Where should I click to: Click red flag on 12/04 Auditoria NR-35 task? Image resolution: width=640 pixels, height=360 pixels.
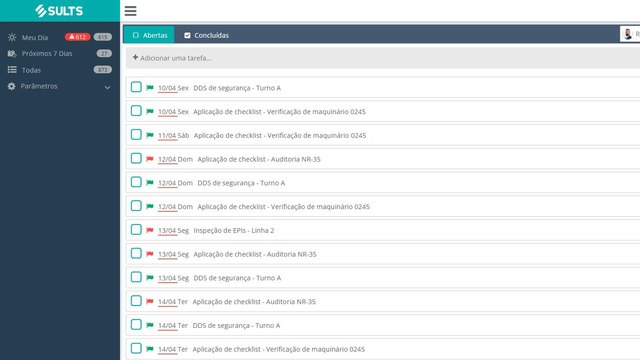point(150,159)
